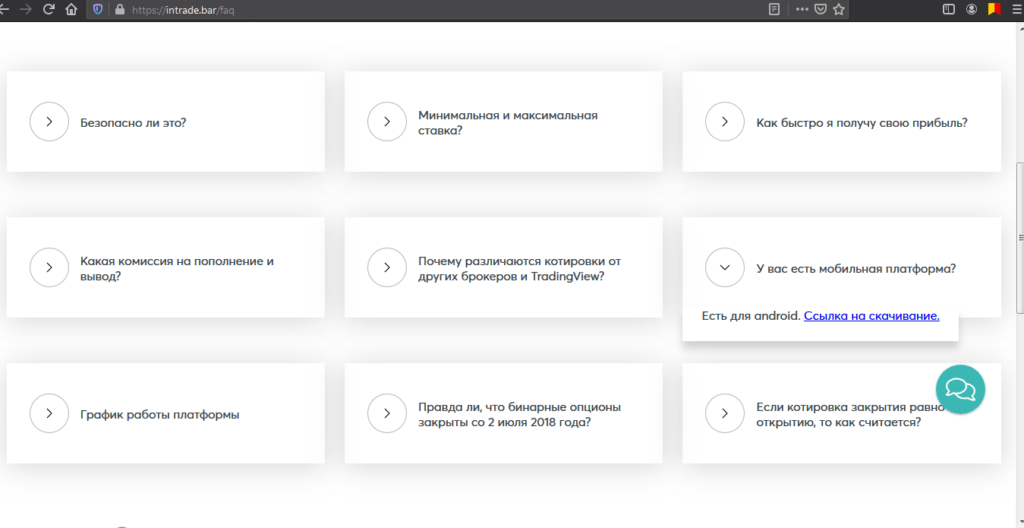Screen dimensions: 1024x528
Task: Open the live chat bubble widget
Action: (x=960, y=389)
